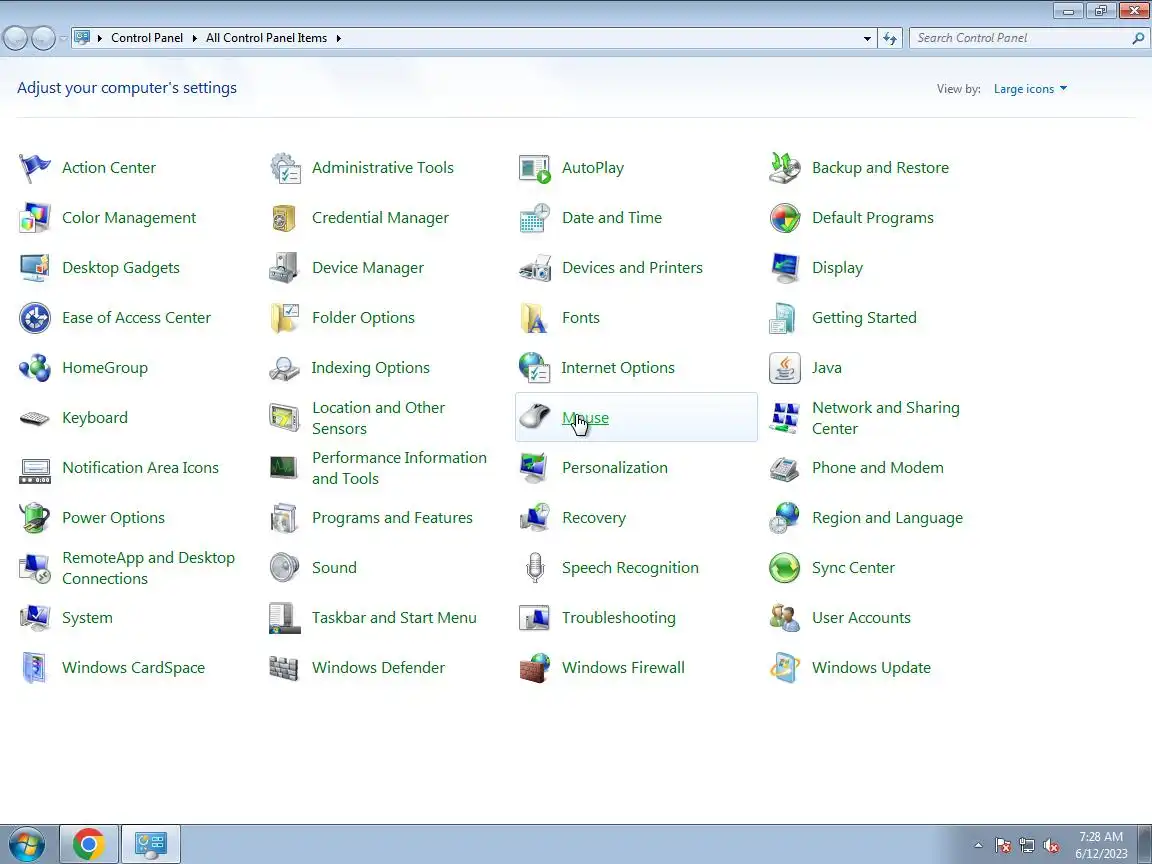Open the Fonts folder icon
1152x864 pixels.
coord(534,318)
